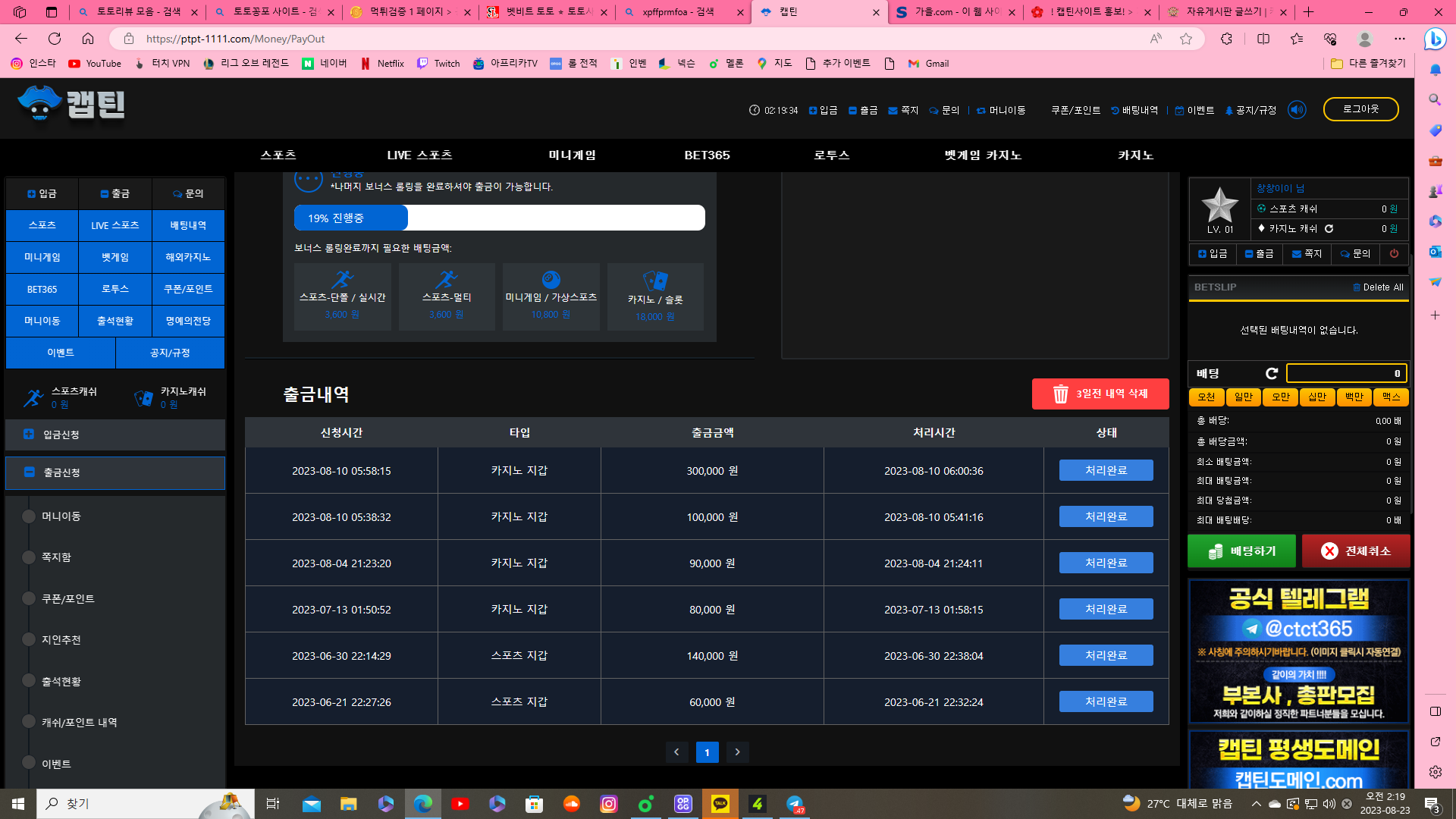
Task: Select the 출석현황 sidebar radio item
Action: pyautogui.click(x=29, y=681)
